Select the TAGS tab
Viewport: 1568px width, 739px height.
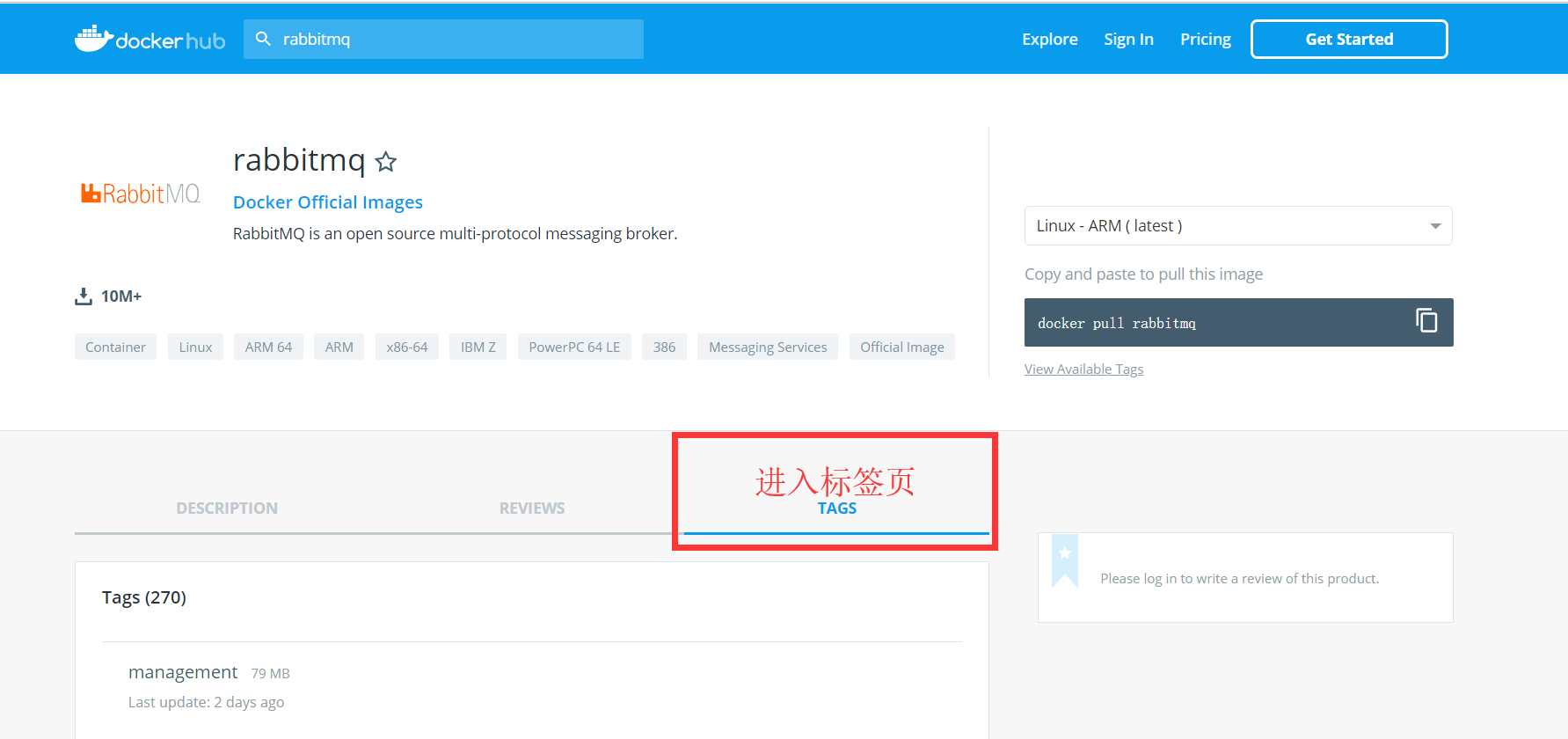836,509
